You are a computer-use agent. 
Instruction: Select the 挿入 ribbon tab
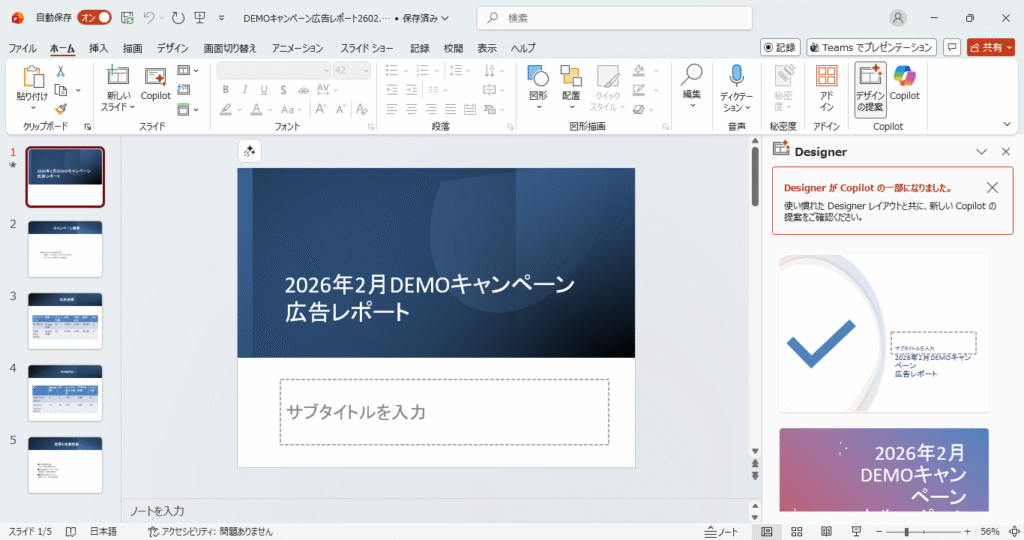pyautogui.click(x=98, y=48)
